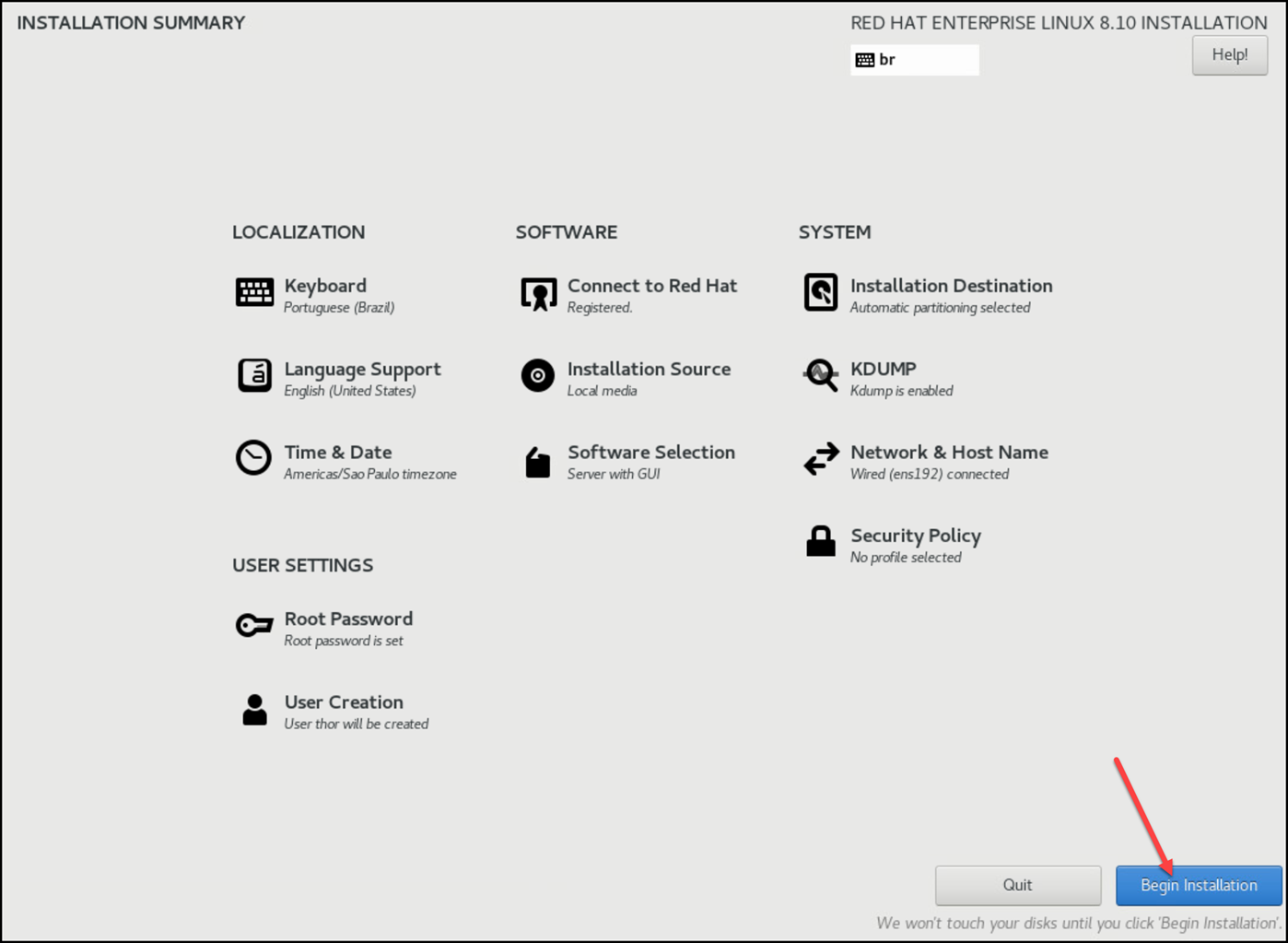Click the KDUMP magnifier icon
The image size is (1288, 943).
pyautogui.click(x=820, y=375)
